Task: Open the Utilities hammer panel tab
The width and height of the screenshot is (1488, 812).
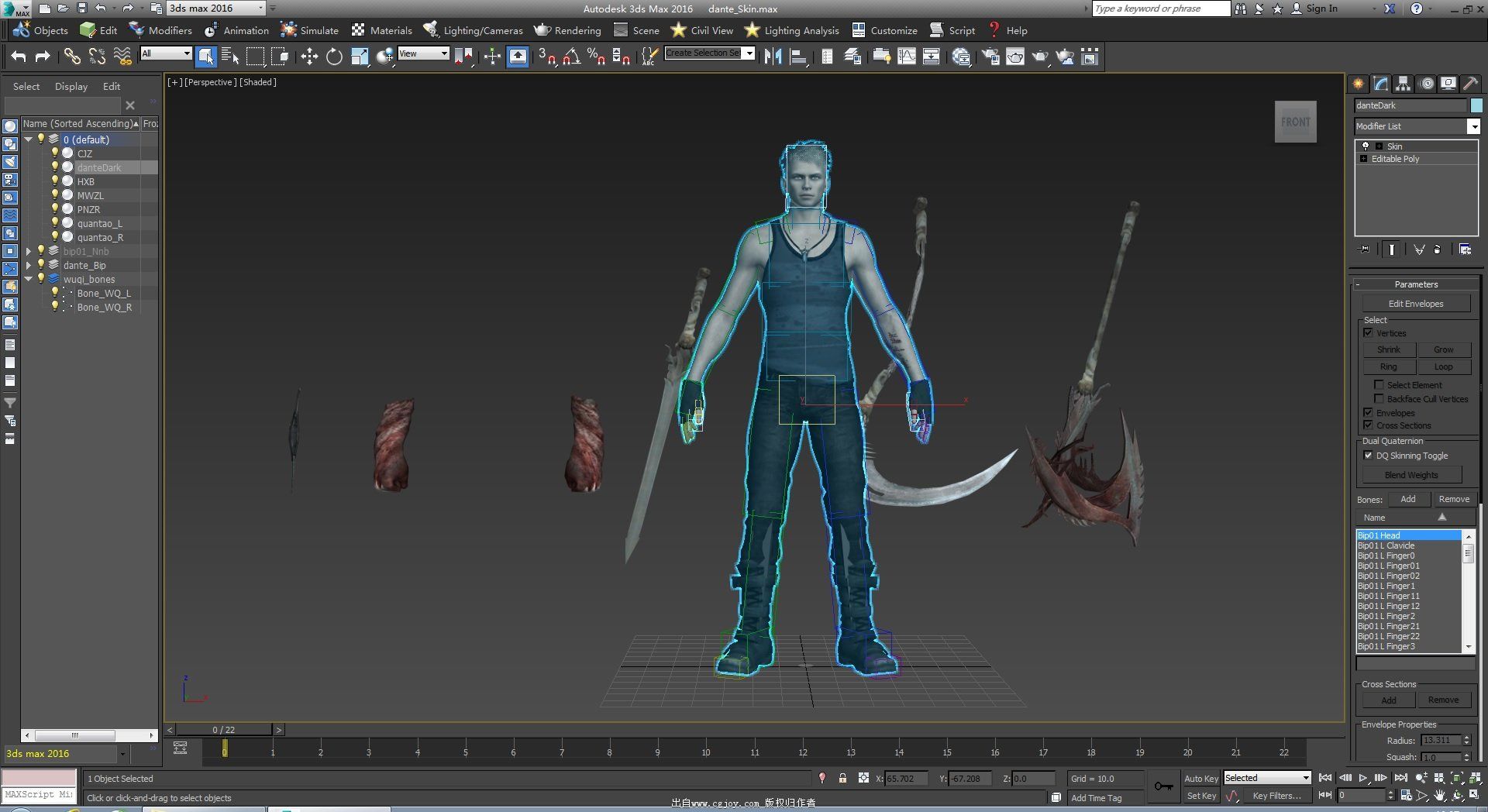Action: [1470, 84]
